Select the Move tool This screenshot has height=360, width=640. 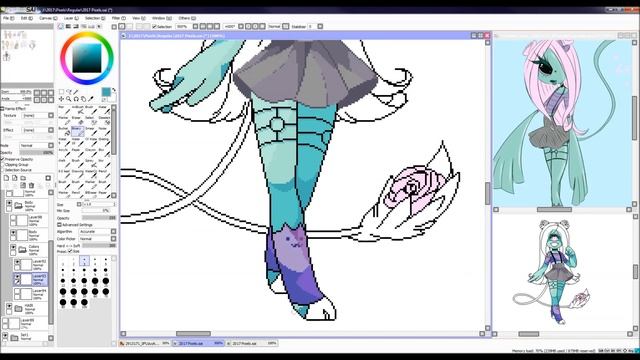tap(61, 99)
